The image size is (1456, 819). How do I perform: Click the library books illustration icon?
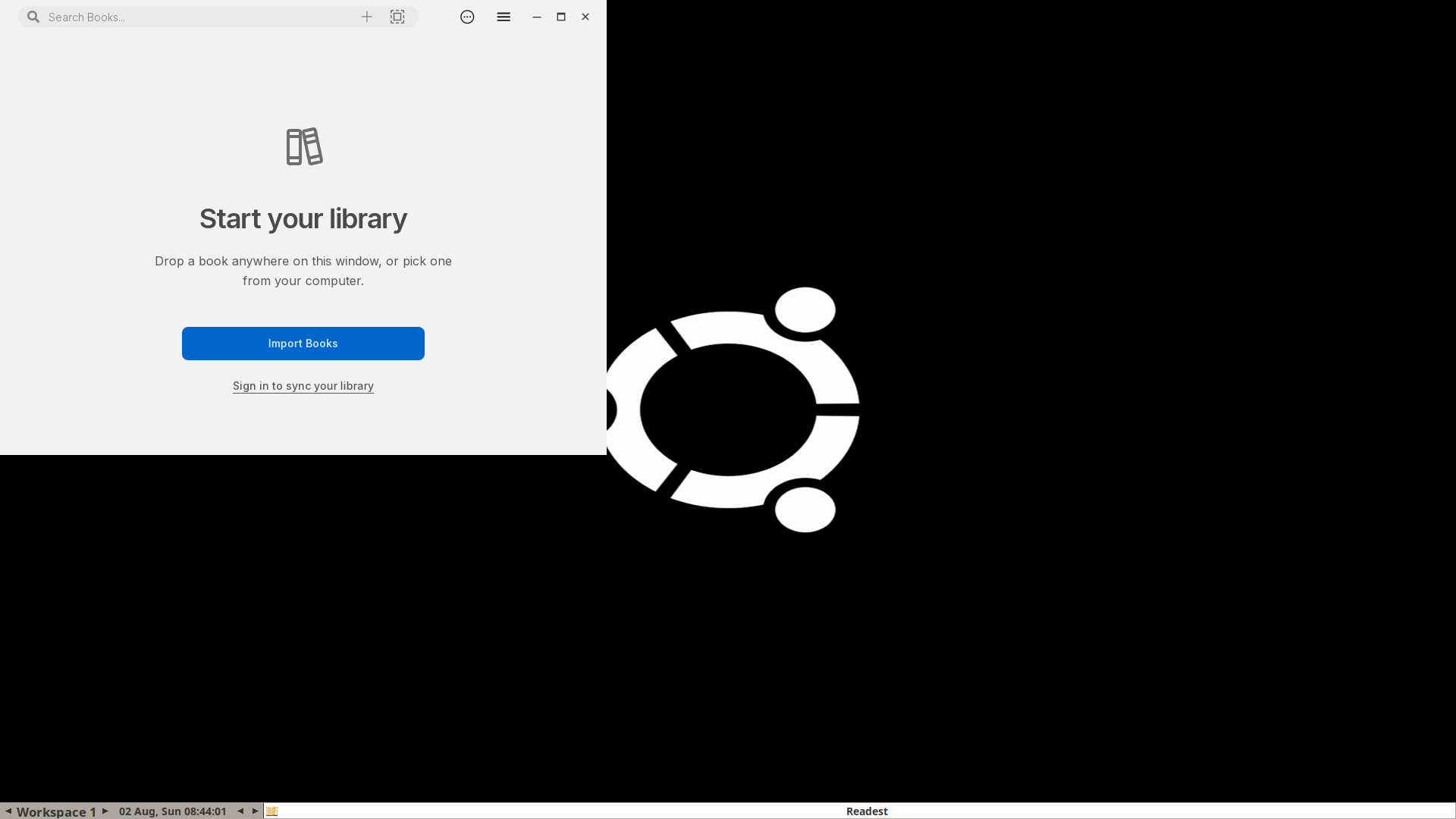click(304, 146)
